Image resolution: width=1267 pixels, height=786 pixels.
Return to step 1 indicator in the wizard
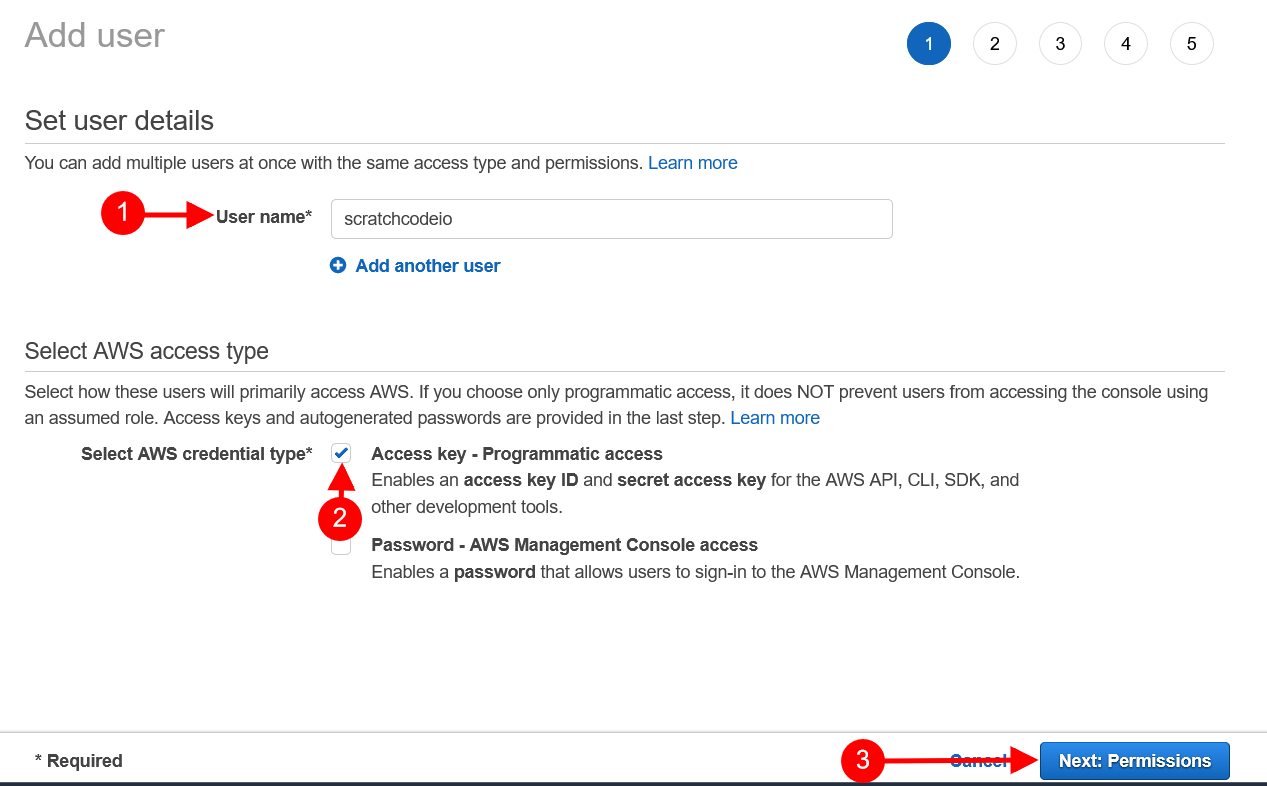coord(928,43)
